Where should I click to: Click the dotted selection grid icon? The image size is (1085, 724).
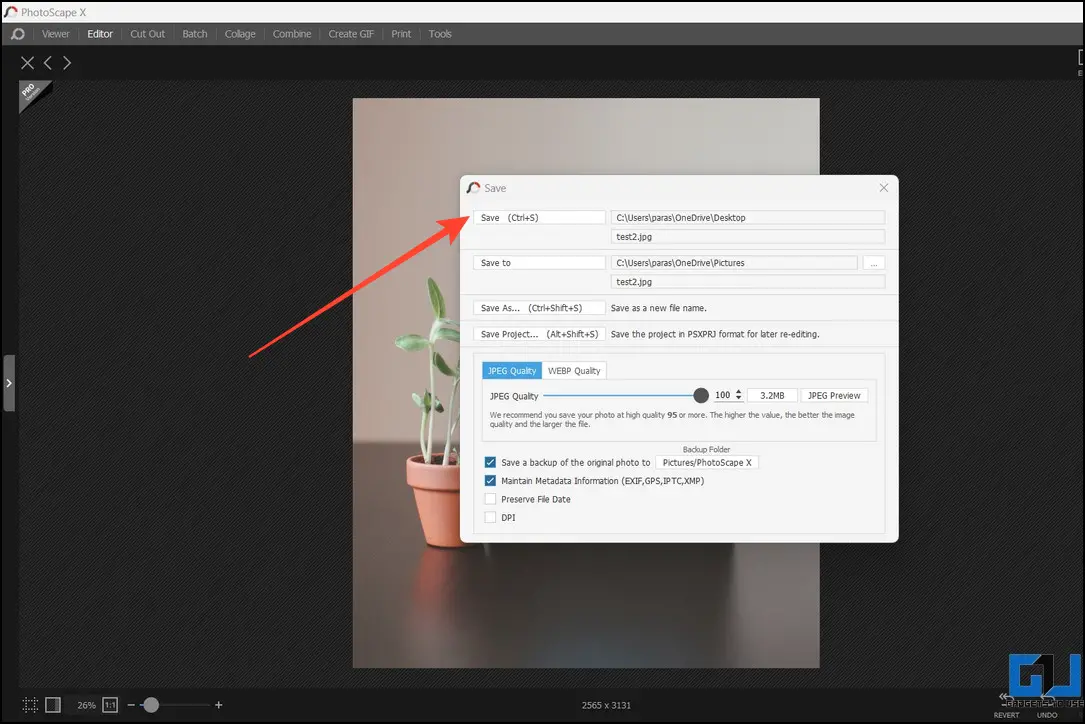click(x=30, y=705)
